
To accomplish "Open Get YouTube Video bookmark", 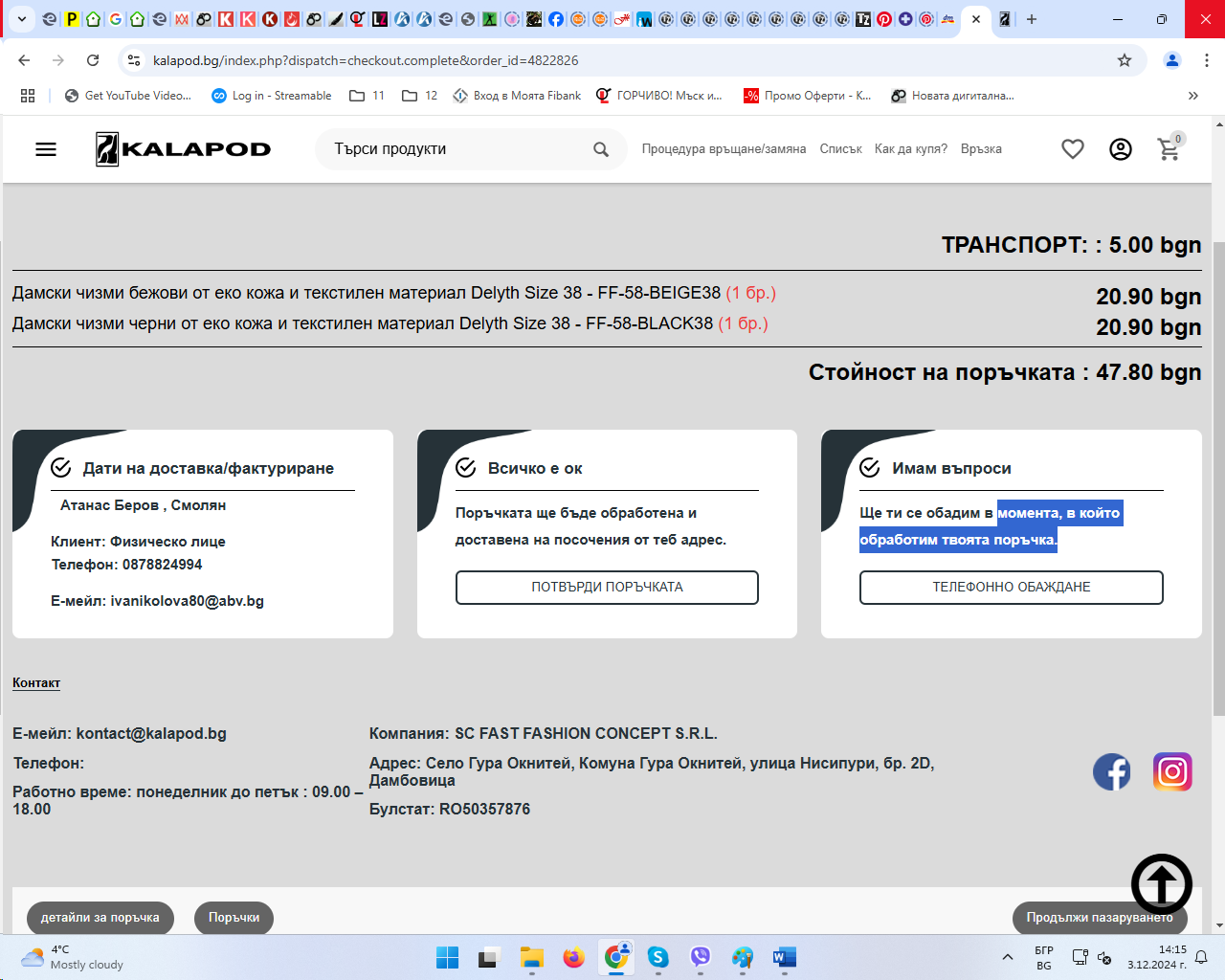I will tap(128, 96).
